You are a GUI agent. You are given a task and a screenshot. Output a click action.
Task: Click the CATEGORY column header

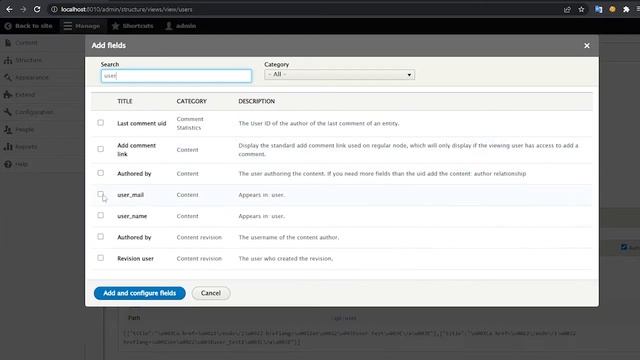tap(191, 101)
